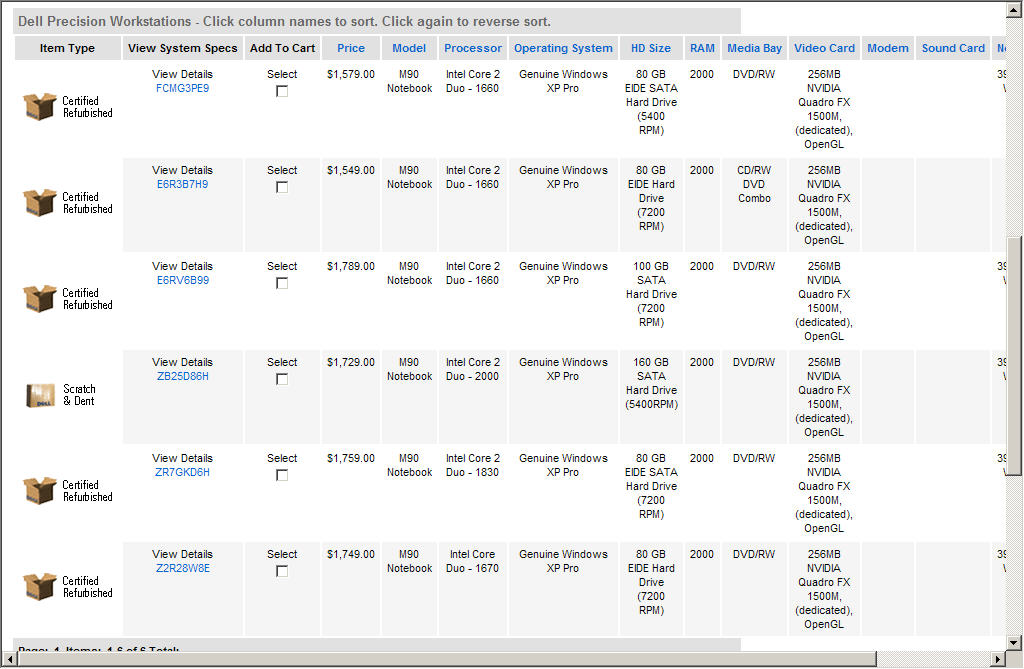The image size is (1024, 669).
Task: Sort the list by Model column header
Action: coord(409,48)
